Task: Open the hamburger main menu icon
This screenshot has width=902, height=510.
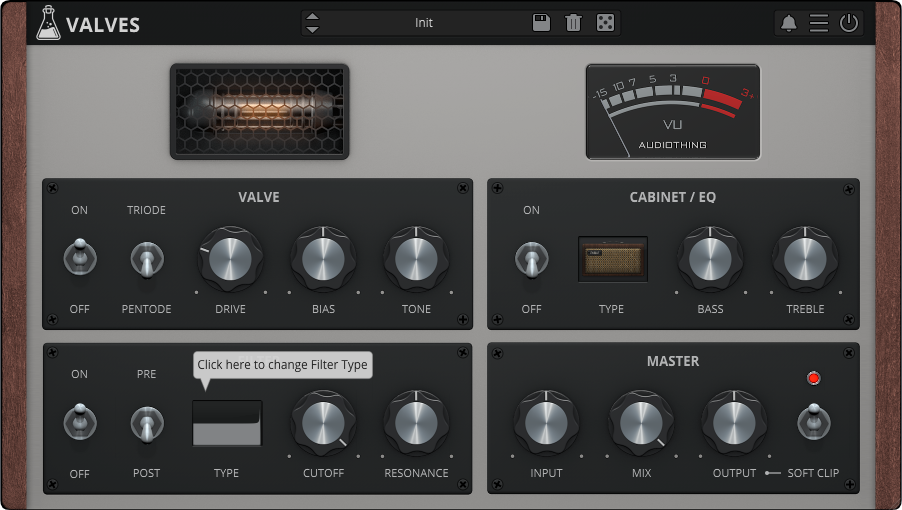Action: [x=819, y=24]
